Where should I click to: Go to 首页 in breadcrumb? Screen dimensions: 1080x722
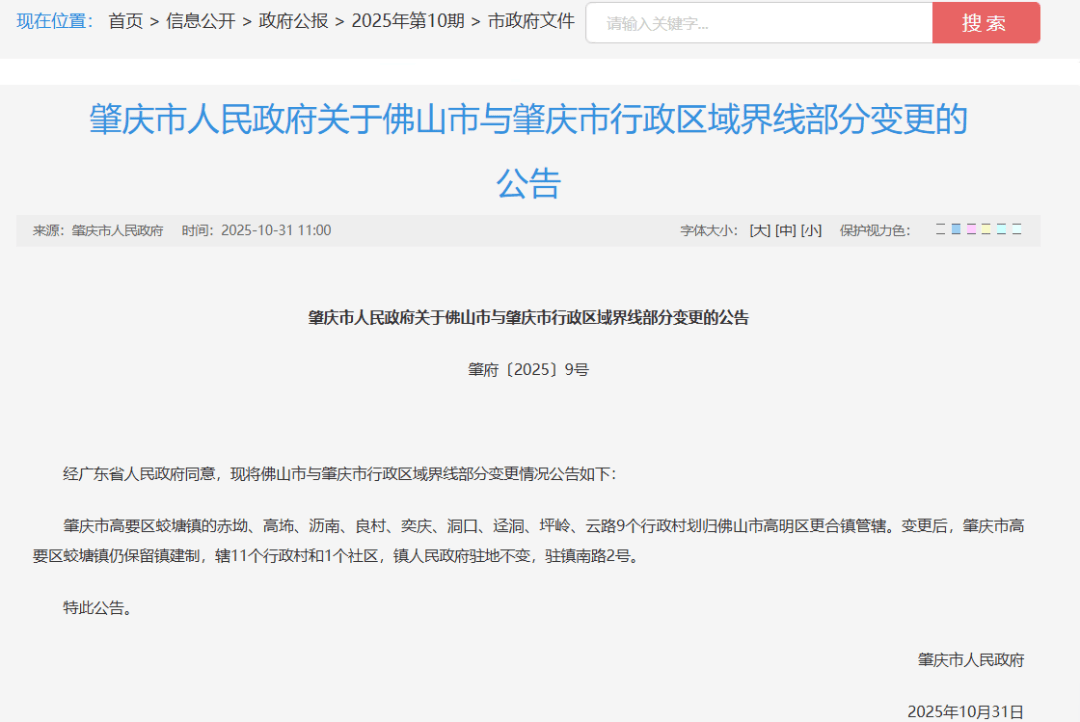[x=126, y=21]
